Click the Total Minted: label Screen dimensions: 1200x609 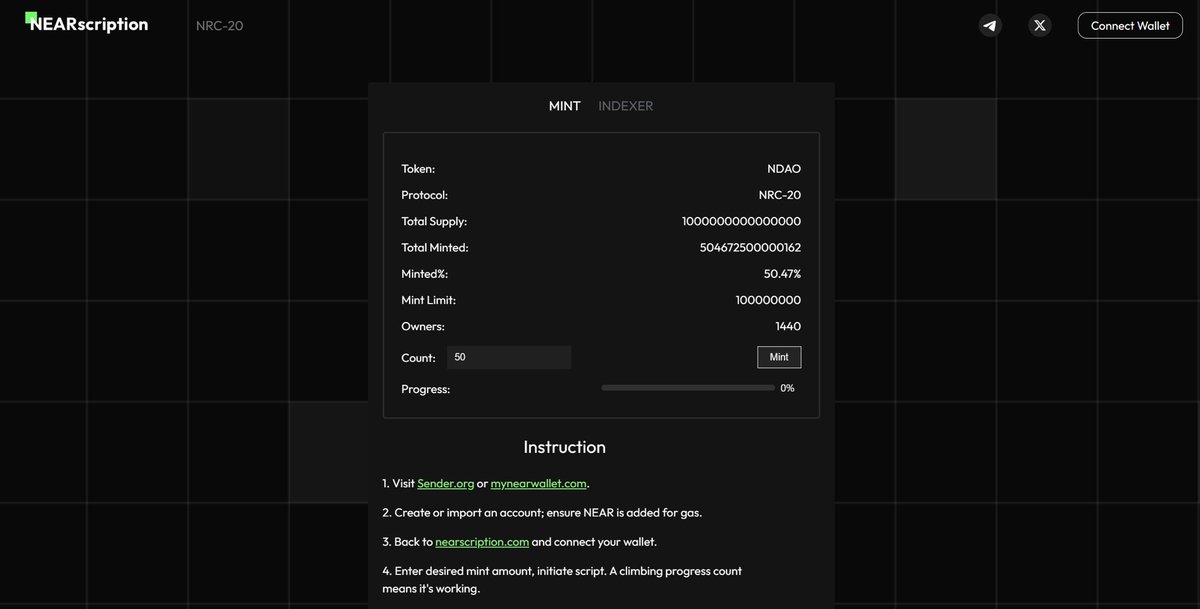(x=435, y=247)
